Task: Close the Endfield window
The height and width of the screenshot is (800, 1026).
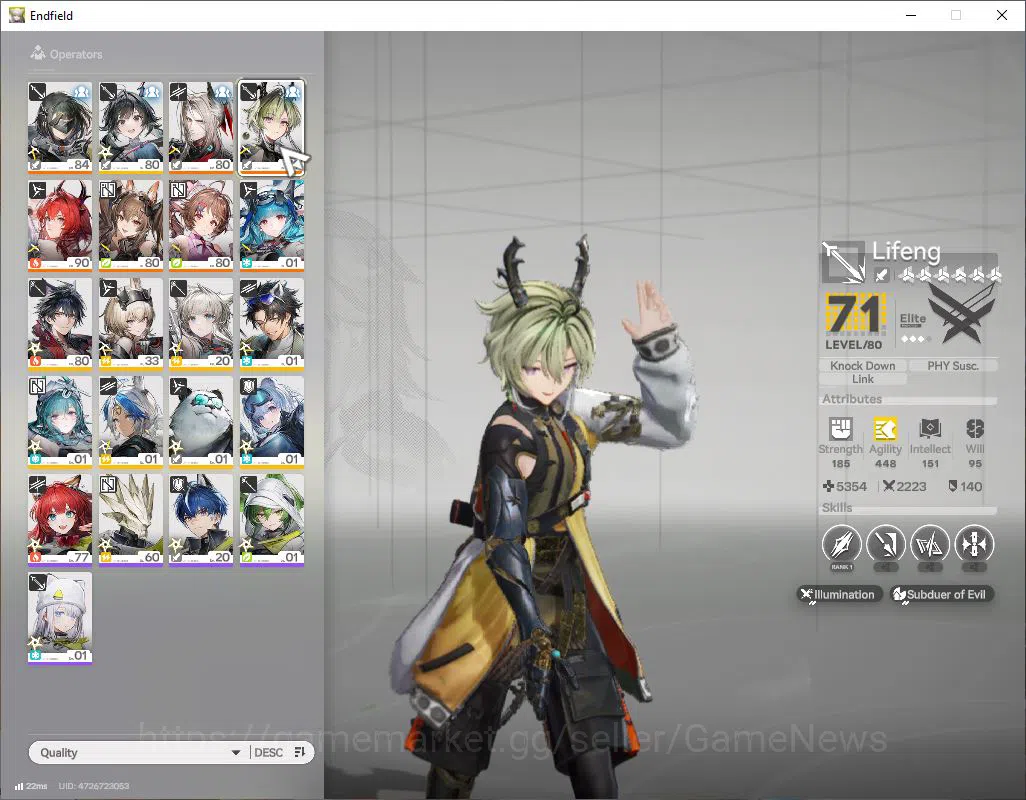Action: (x=1002, y=15)
